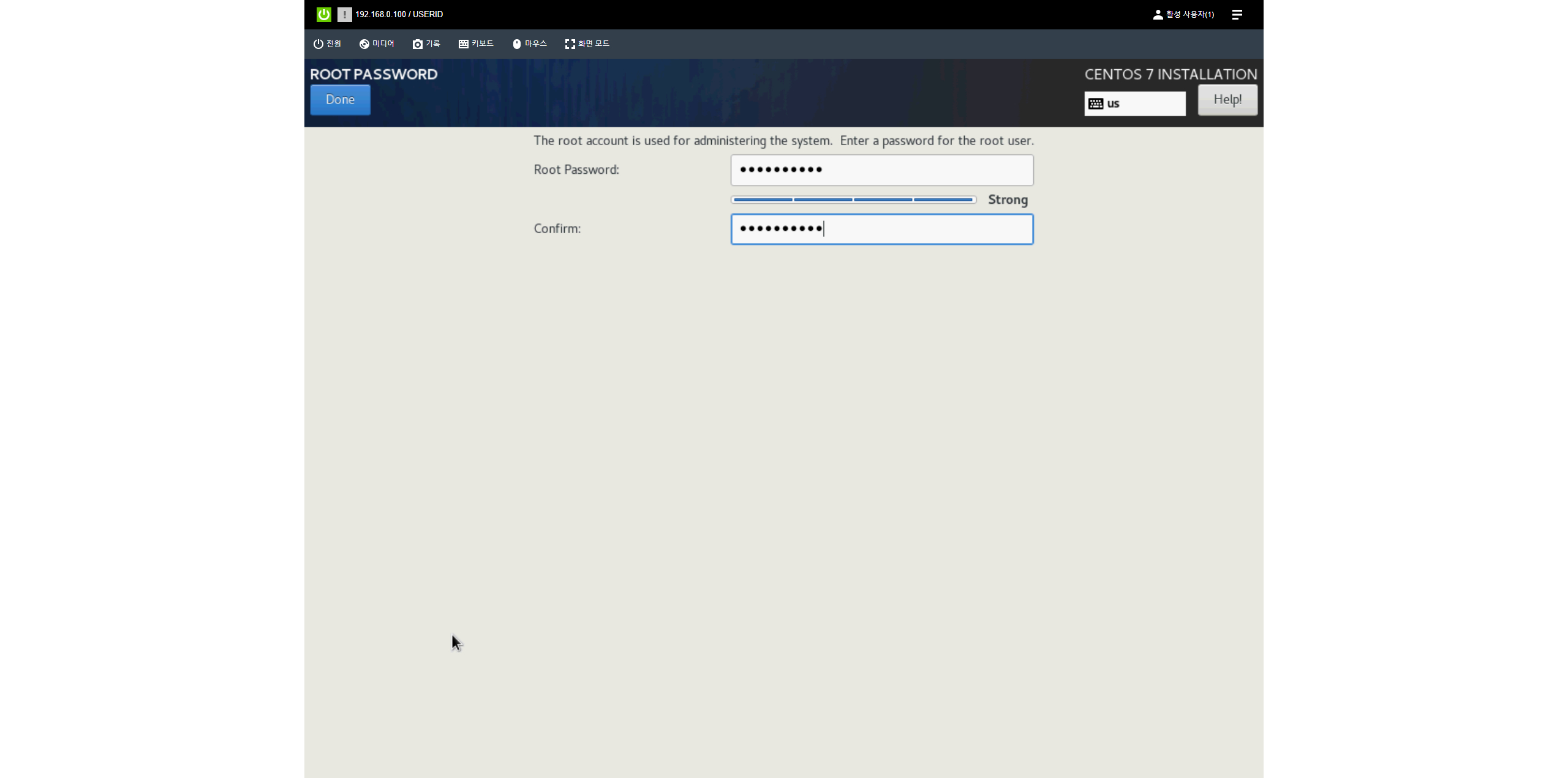Click the camera icon in toolbar
1568x778 pixels.
click(x=417, y=44)
